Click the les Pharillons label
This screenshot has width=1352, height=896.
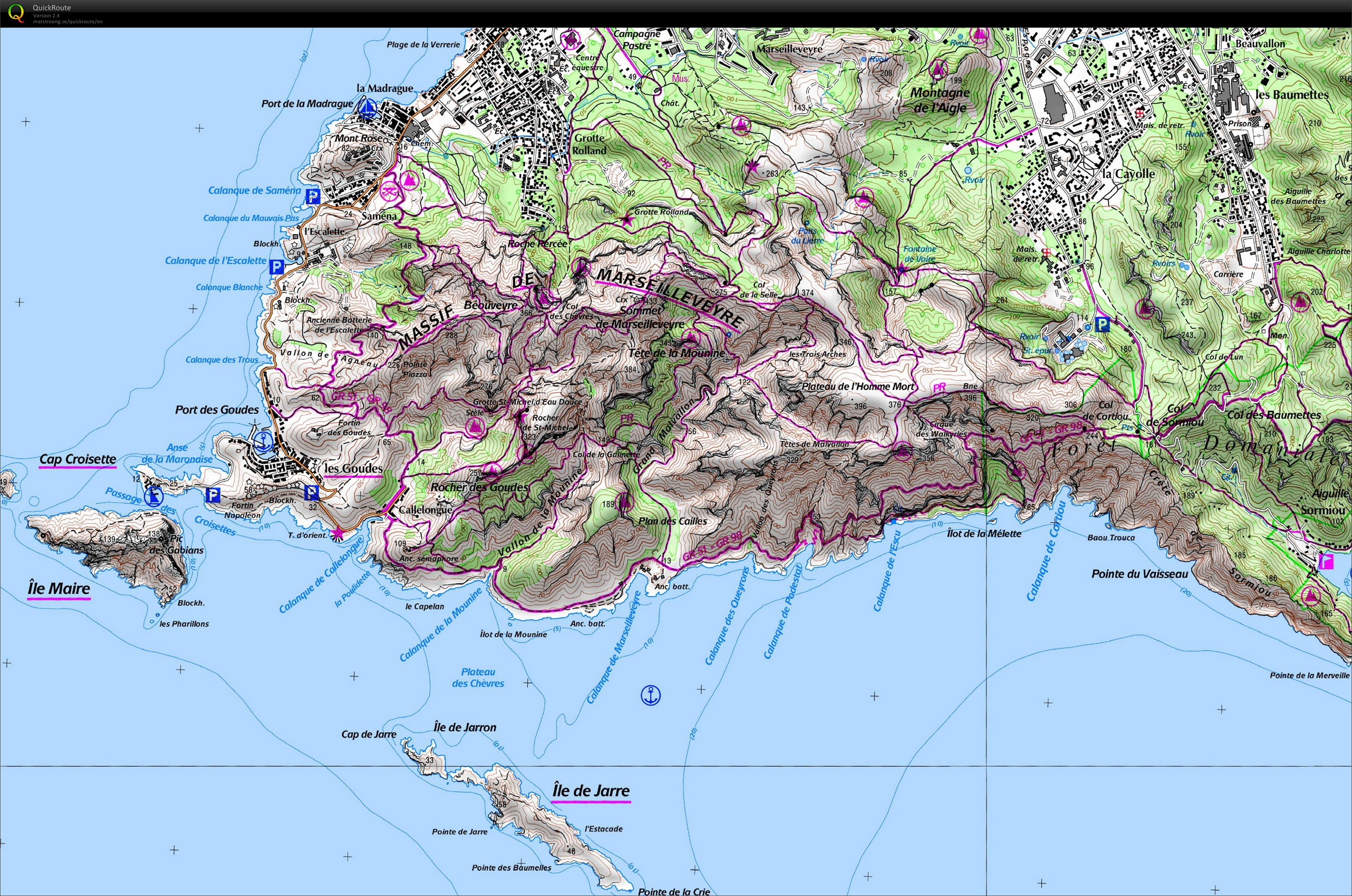184,623
